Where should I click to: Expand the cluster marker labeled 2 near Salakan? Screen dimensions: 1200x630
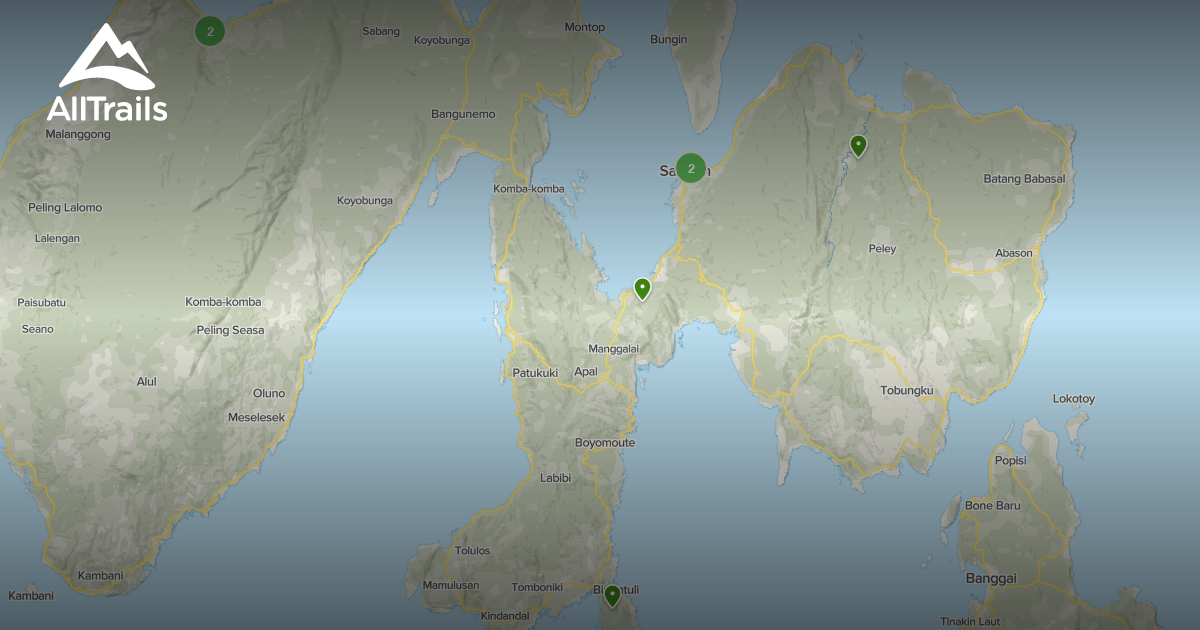click(690, 168)
